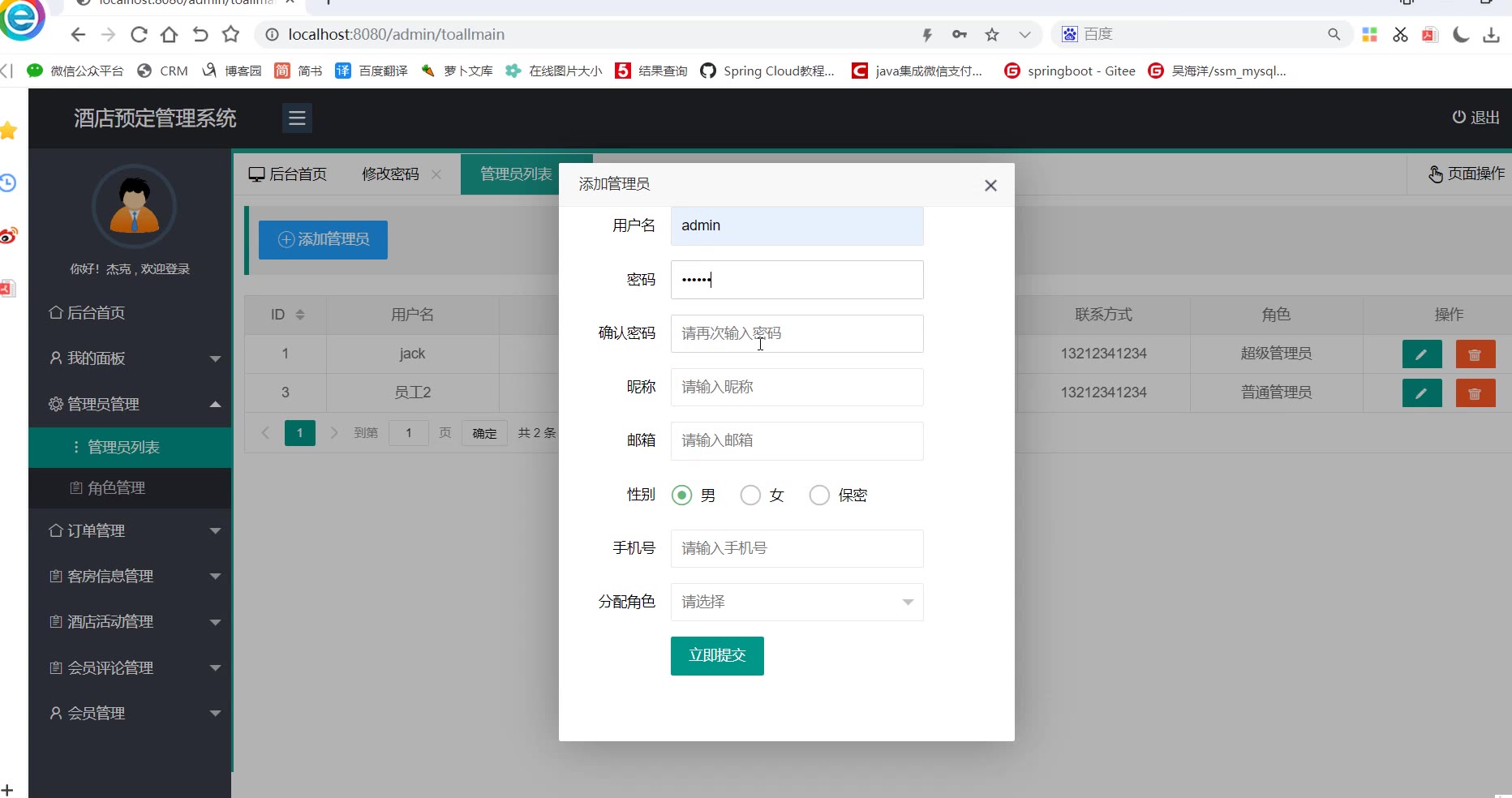Click the 立即提交 submit button
The image size is (1512, 798).
(x=717, y=656)
